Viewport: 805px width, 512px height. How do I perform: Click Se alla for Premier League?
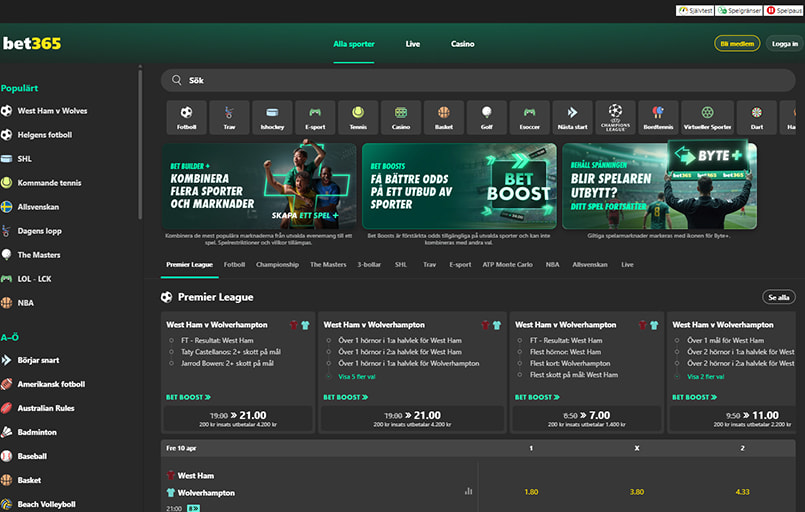[x=779, y=297]
